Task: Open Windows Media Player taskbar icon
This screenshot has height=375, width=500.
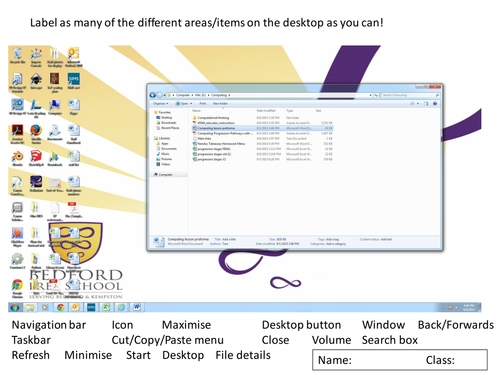Action: 45,307
